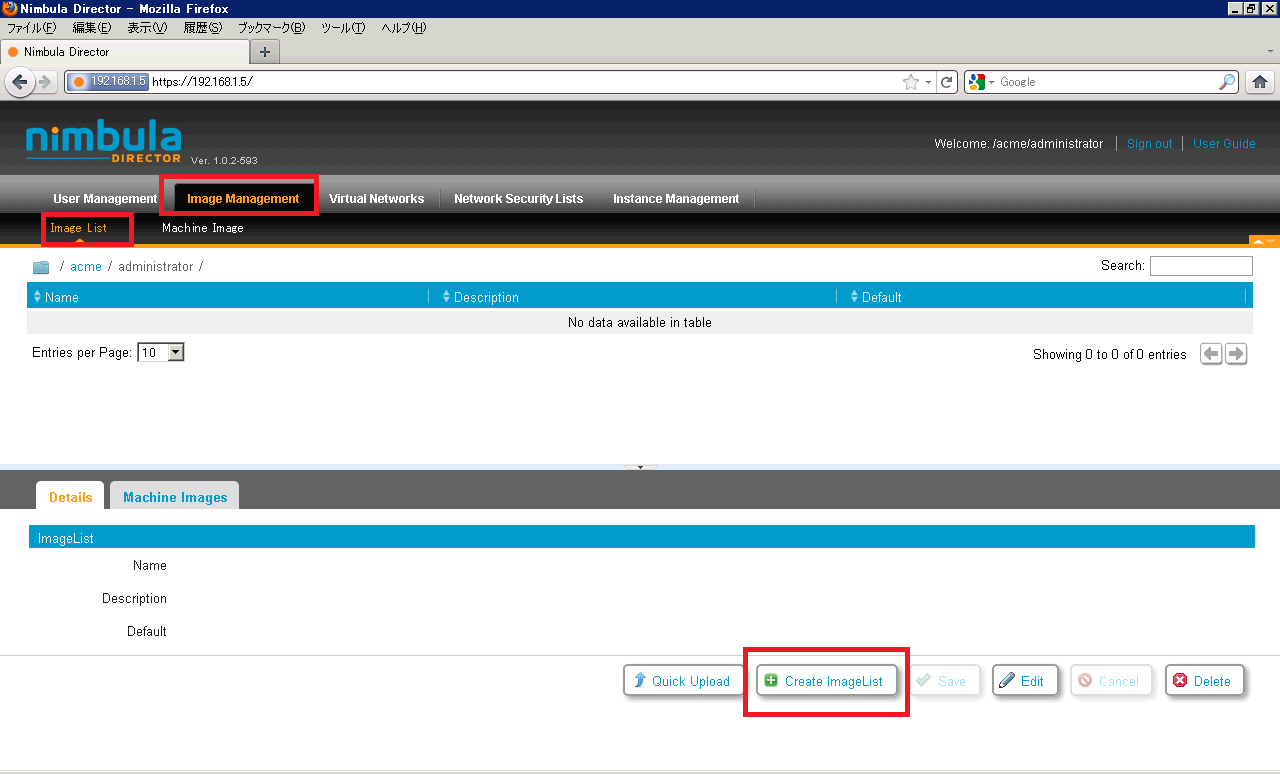The image size is (1280, 774).
Task: Open the 表示 menu
Action: (x=147, y=28)
